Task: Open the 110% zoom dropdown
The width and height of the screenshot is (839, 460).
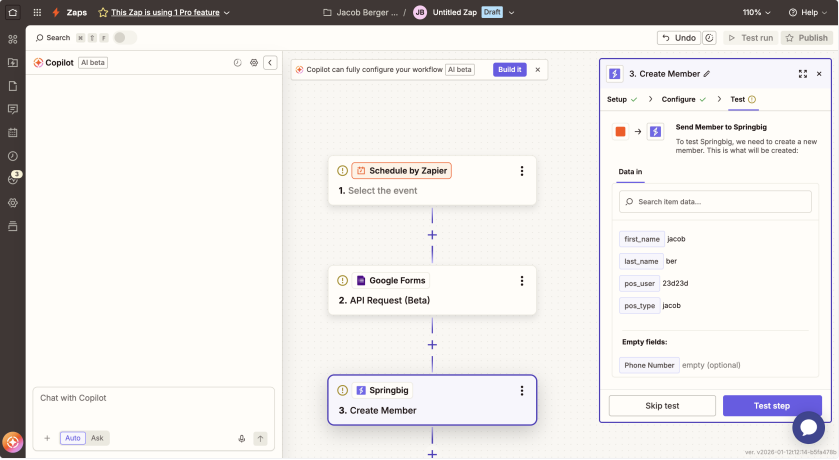Action: pos(756,12)
